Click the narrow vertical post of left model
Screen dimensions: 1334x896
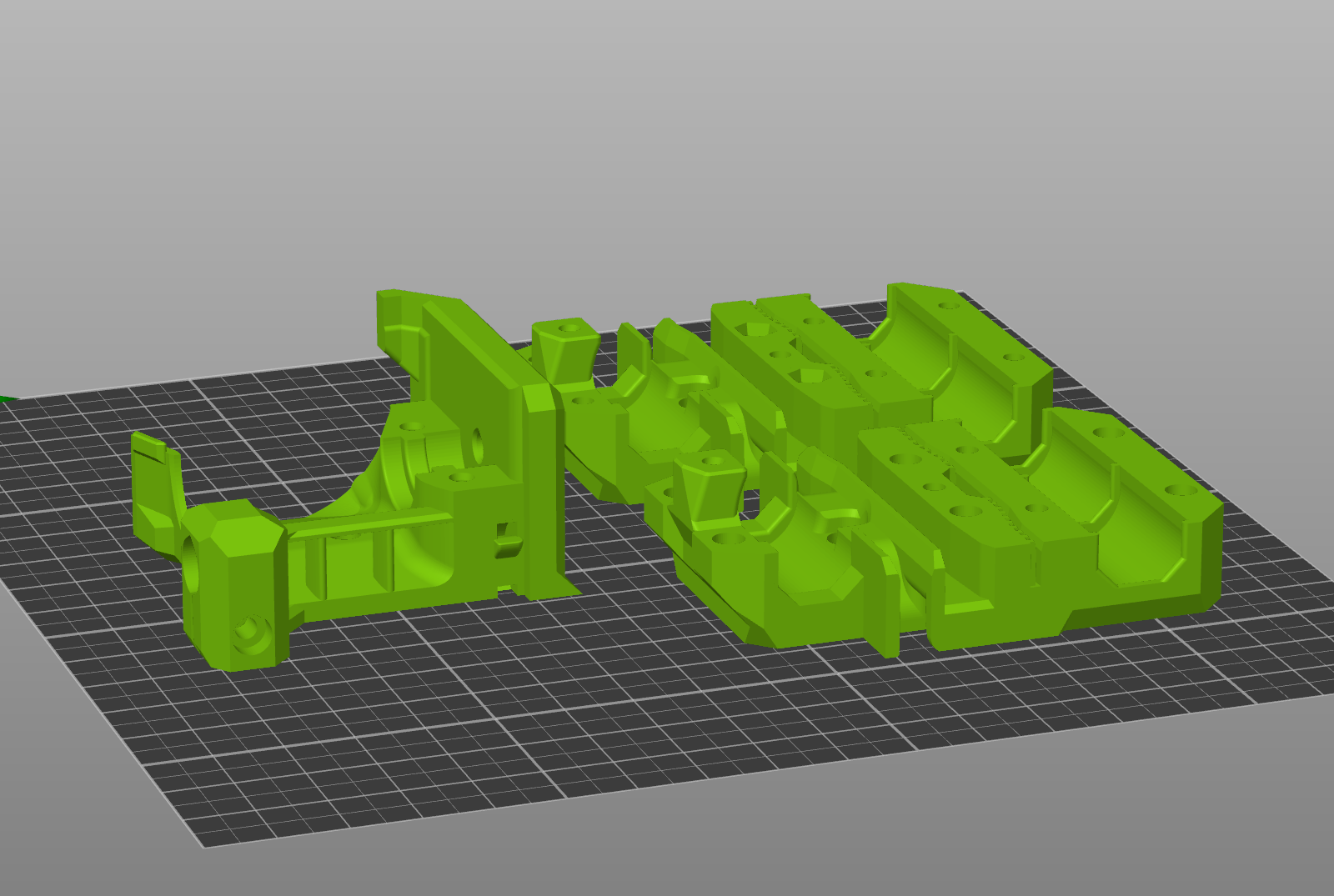542,492
